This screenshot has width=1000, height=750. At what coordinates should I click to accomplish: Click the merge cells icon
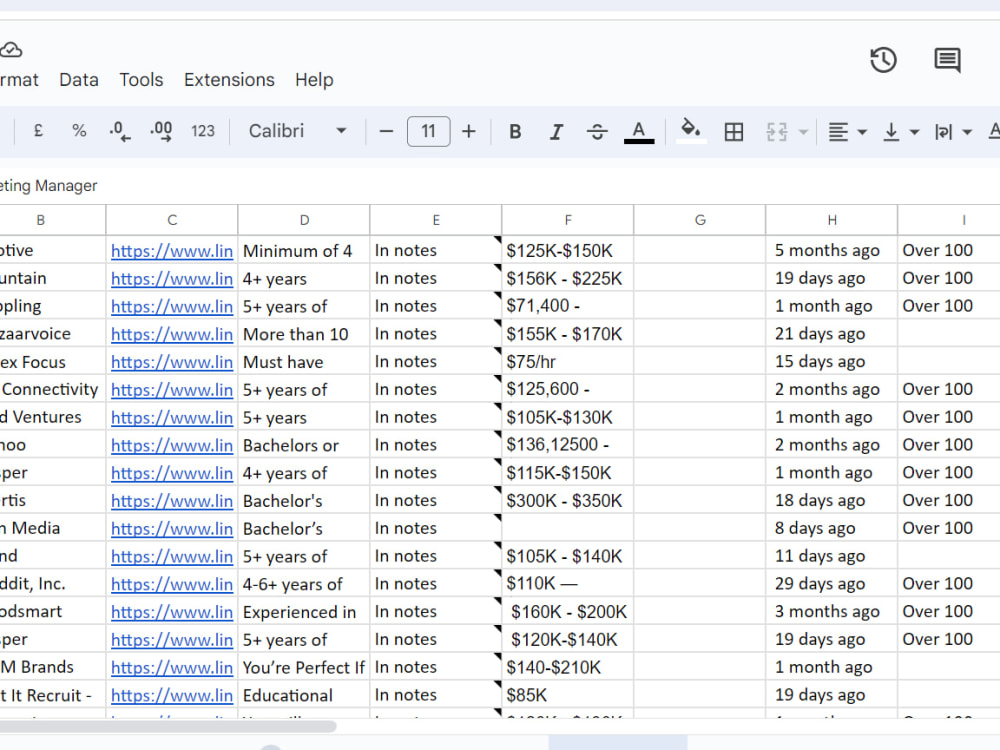(777, 131)
